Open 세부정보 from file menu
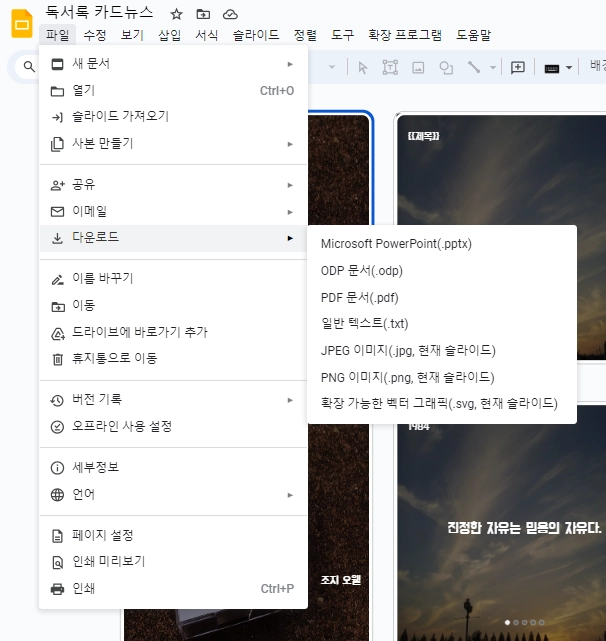Image resolution: width=606 pixels, height=641 pixels. pyautogui.click(x=173, y=467)
